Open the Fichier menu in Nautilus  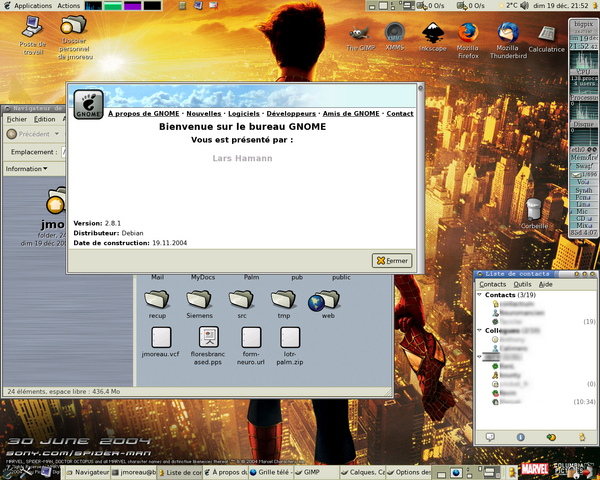(17, 119)
